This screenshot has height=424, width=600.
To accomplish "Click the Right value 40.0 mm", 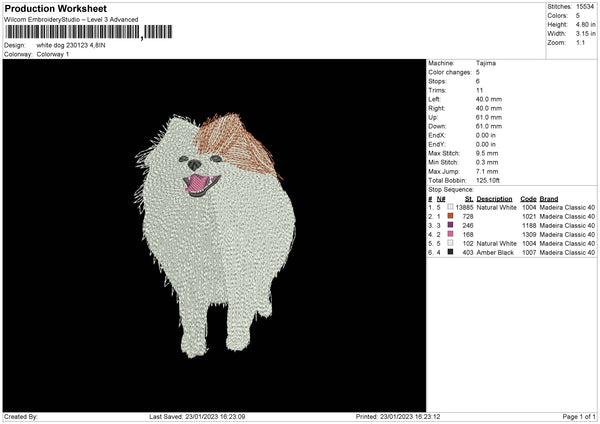I will coord(489,108).
